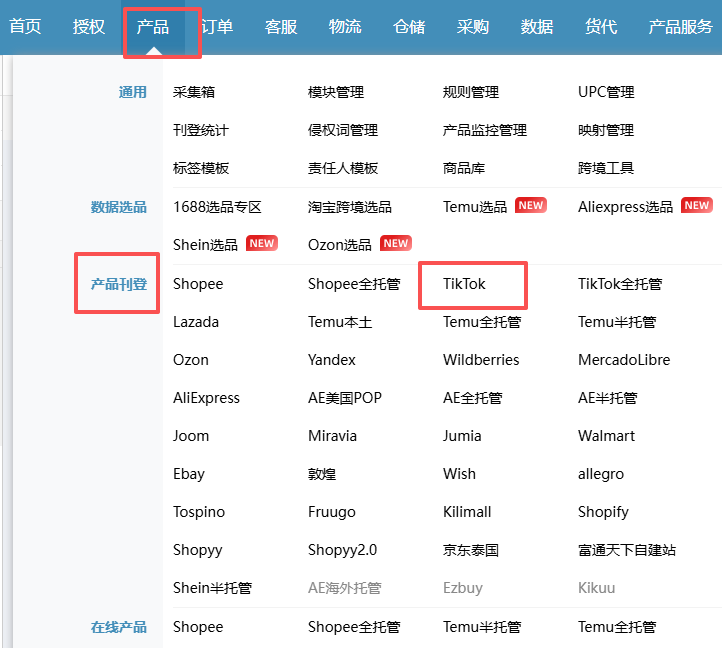Open the MercadoLibre listing page

(x=624, y=360)
